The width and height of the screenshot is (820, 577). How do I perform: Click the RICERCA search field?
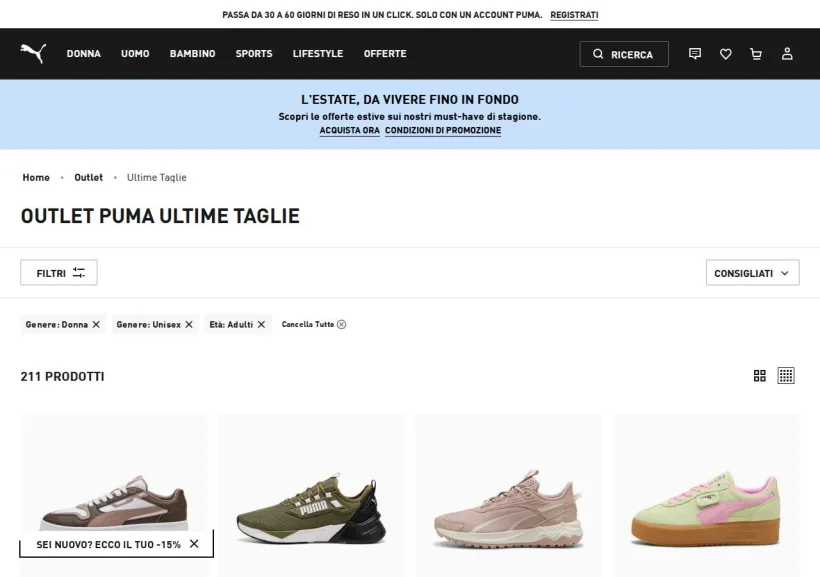coord(624,54)
